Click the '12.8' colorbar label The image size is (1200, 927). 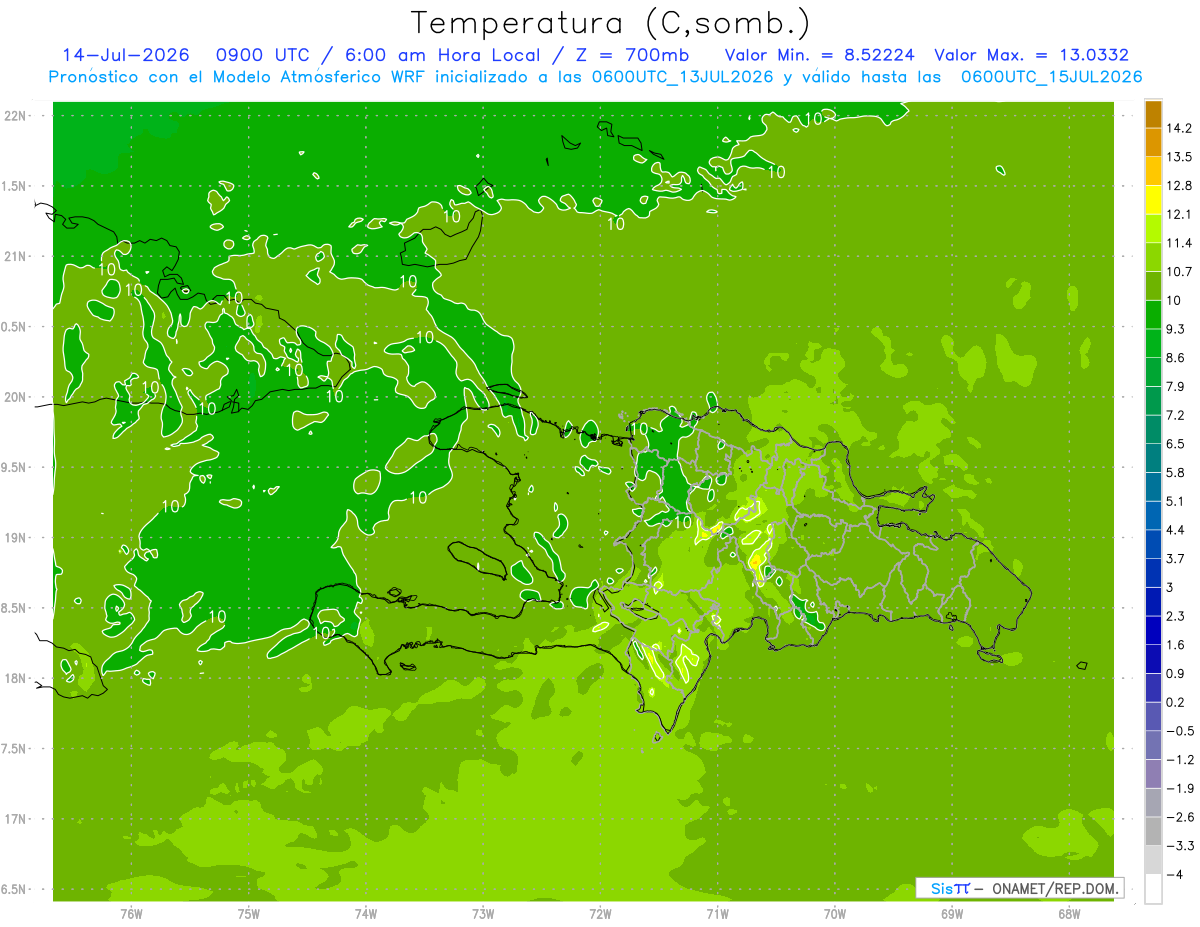[x=1179, y=185]
